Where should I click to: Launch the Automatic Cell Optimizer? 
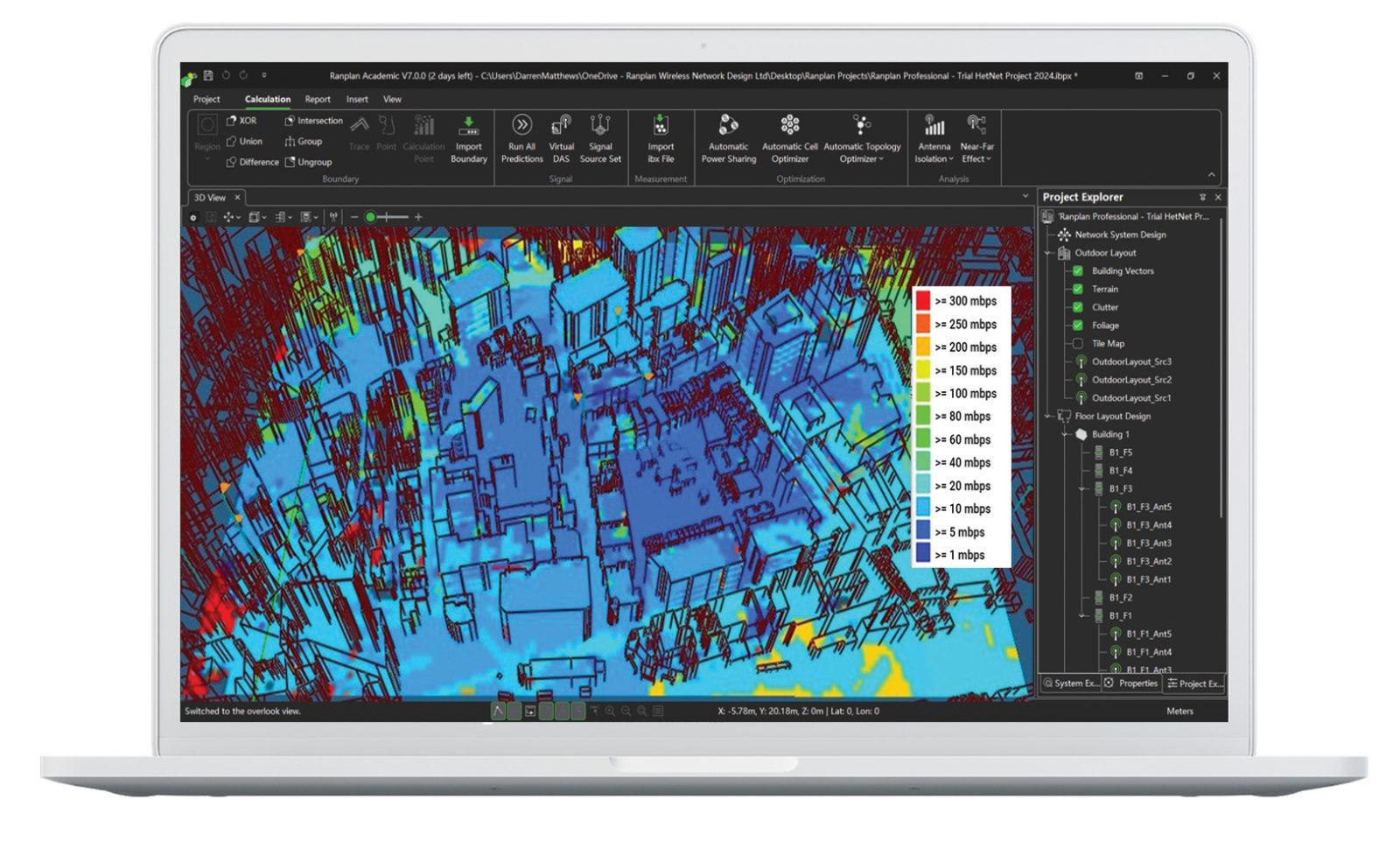tap(789, 140)
